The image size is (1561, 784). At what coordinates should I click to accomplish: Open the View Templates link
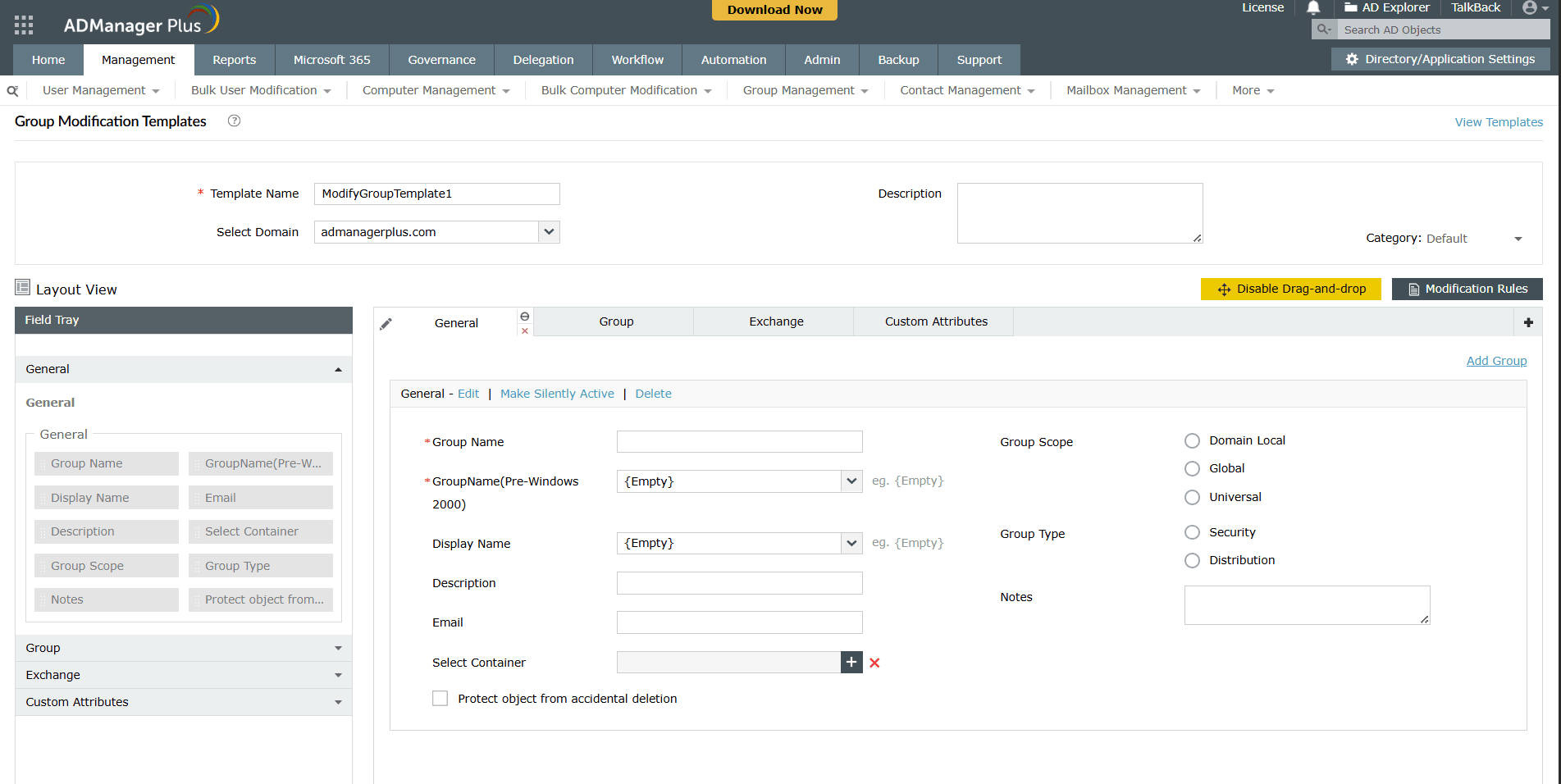1498,121
